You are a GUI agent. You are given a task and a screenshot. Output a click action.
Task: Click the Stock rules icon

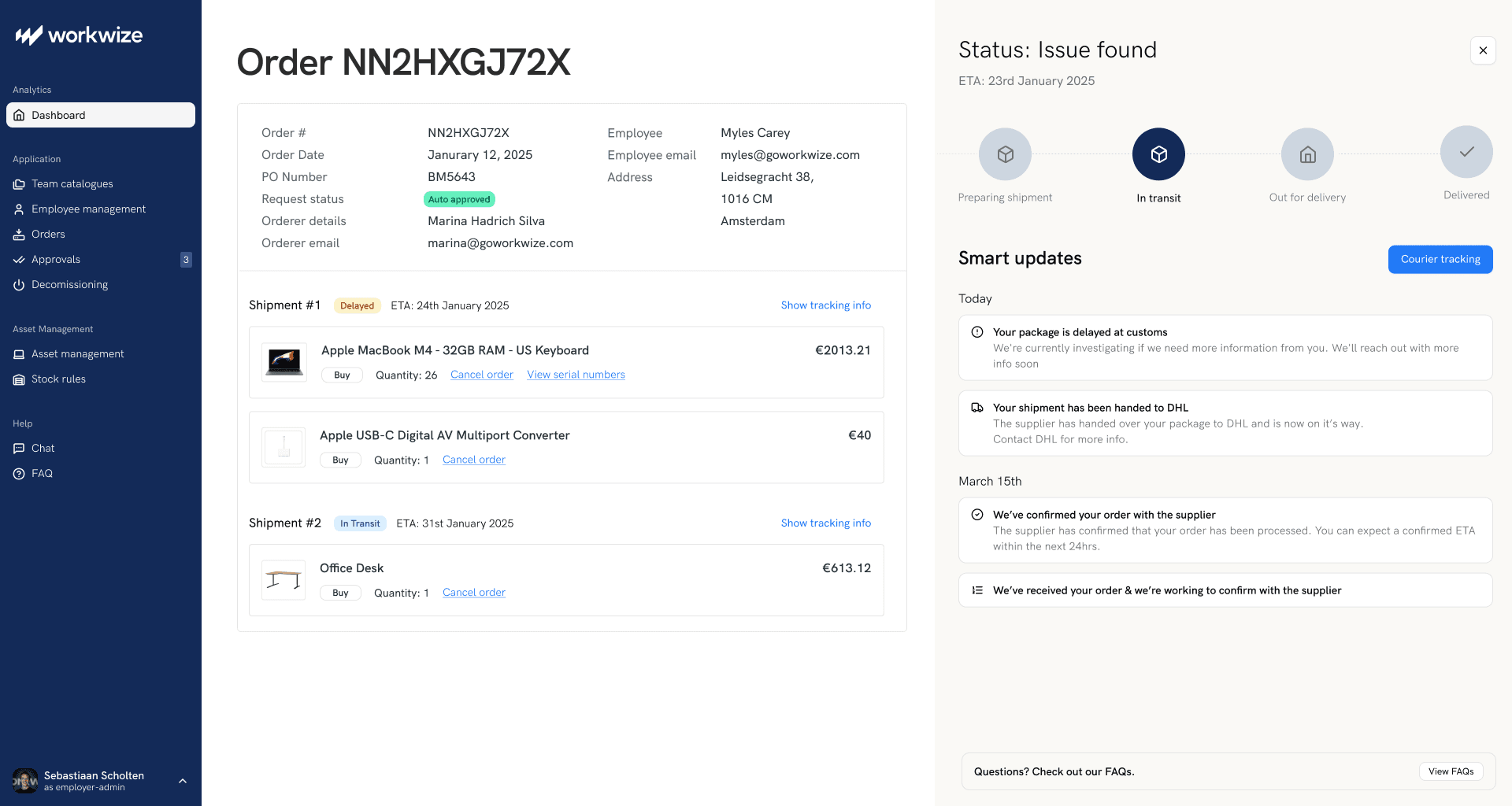click(x=19, y=379)
